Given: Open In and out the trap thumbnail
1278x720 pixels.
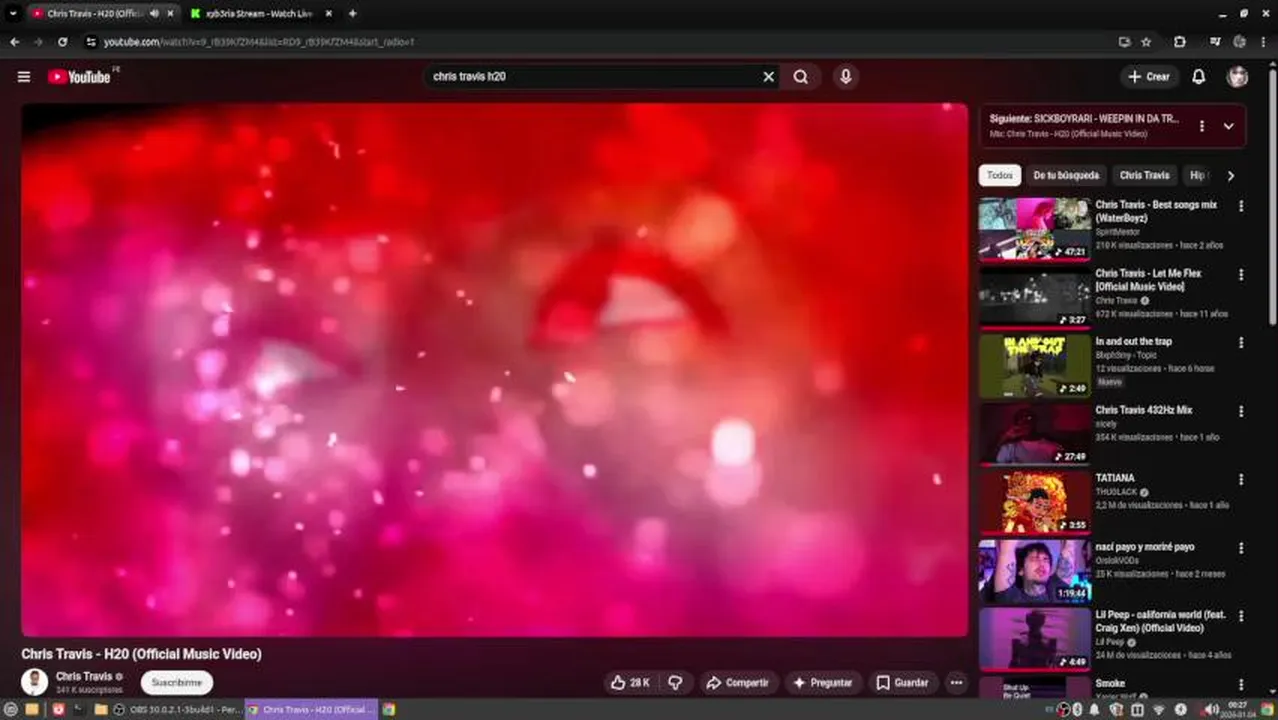Looking at the screenshot, I should click(x=1034, y=365).
